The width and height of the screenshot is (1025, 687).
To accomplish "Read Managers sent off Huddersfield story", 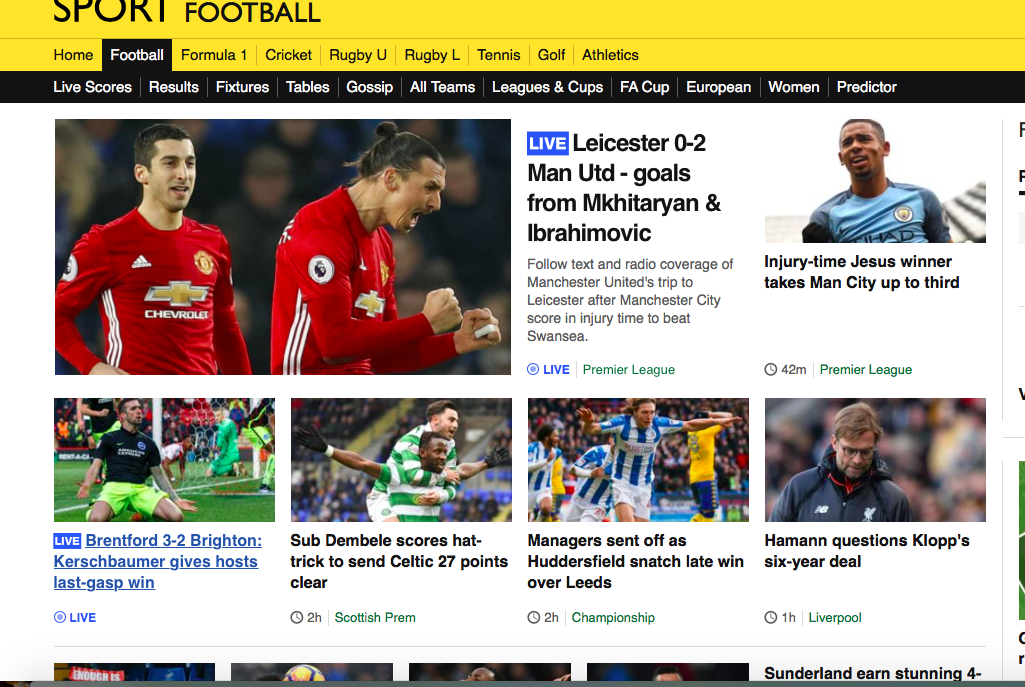I will 635,561.
